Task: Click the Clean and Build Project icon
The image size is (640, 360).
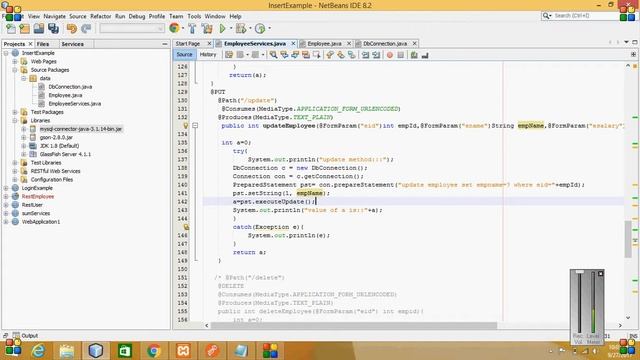Action: click(207, 29)
